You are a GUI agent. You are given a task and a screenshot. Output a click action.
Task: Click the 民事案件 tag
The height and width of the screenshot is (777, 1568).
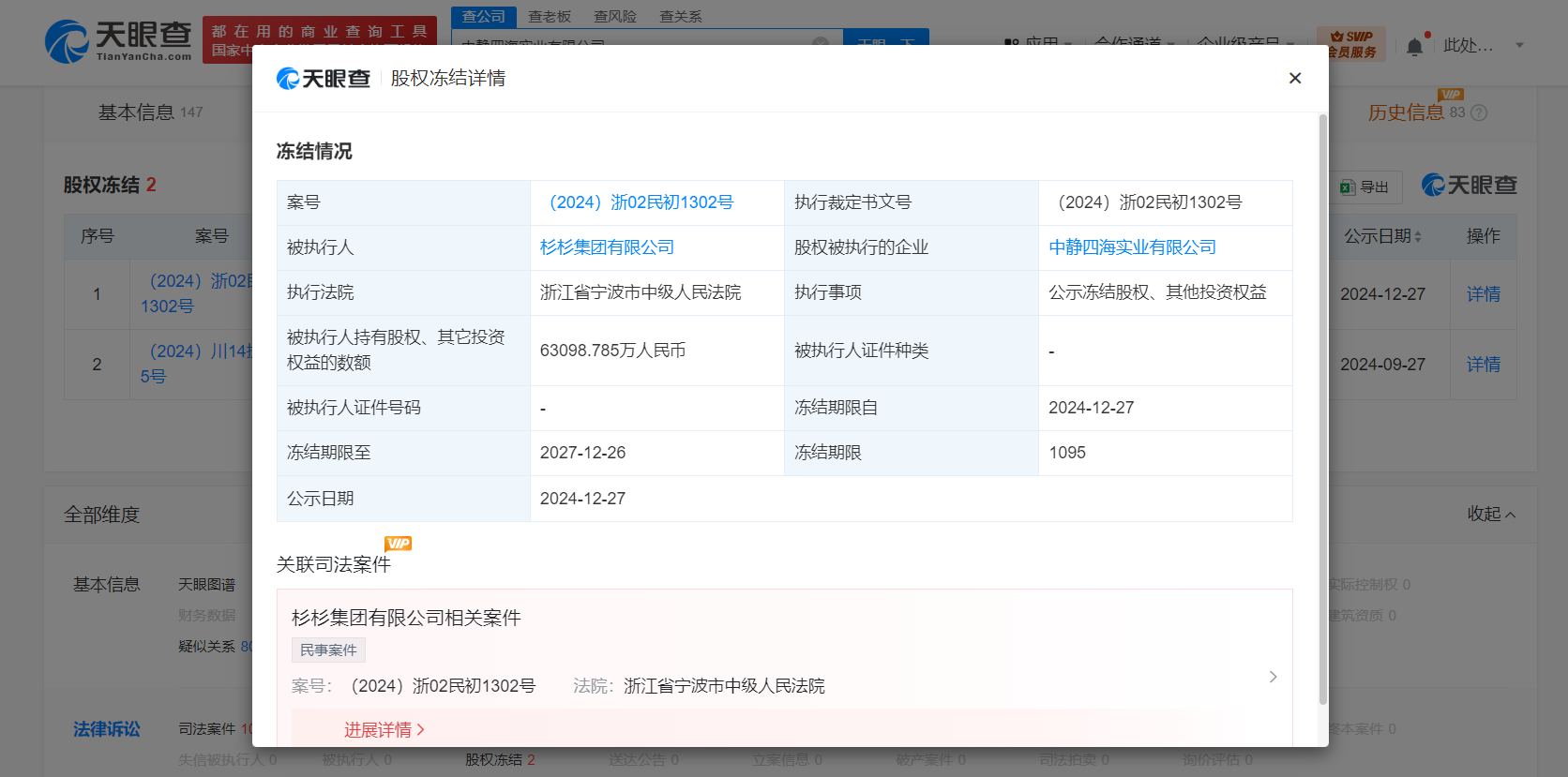coord(328,650)
